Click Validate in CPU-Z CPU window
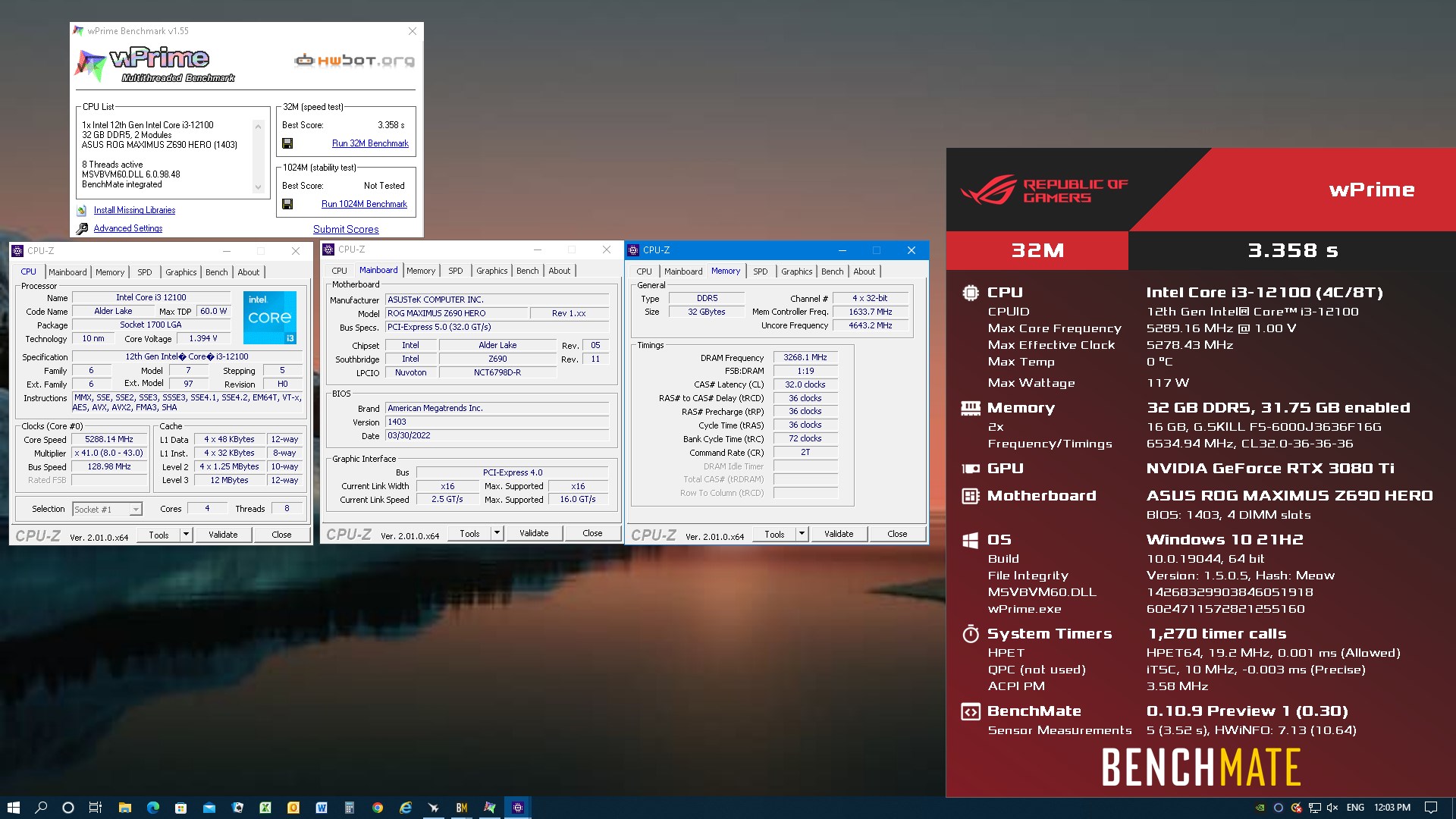The height and width of the screenshot is (819, 1456). (x=223, y=535)
